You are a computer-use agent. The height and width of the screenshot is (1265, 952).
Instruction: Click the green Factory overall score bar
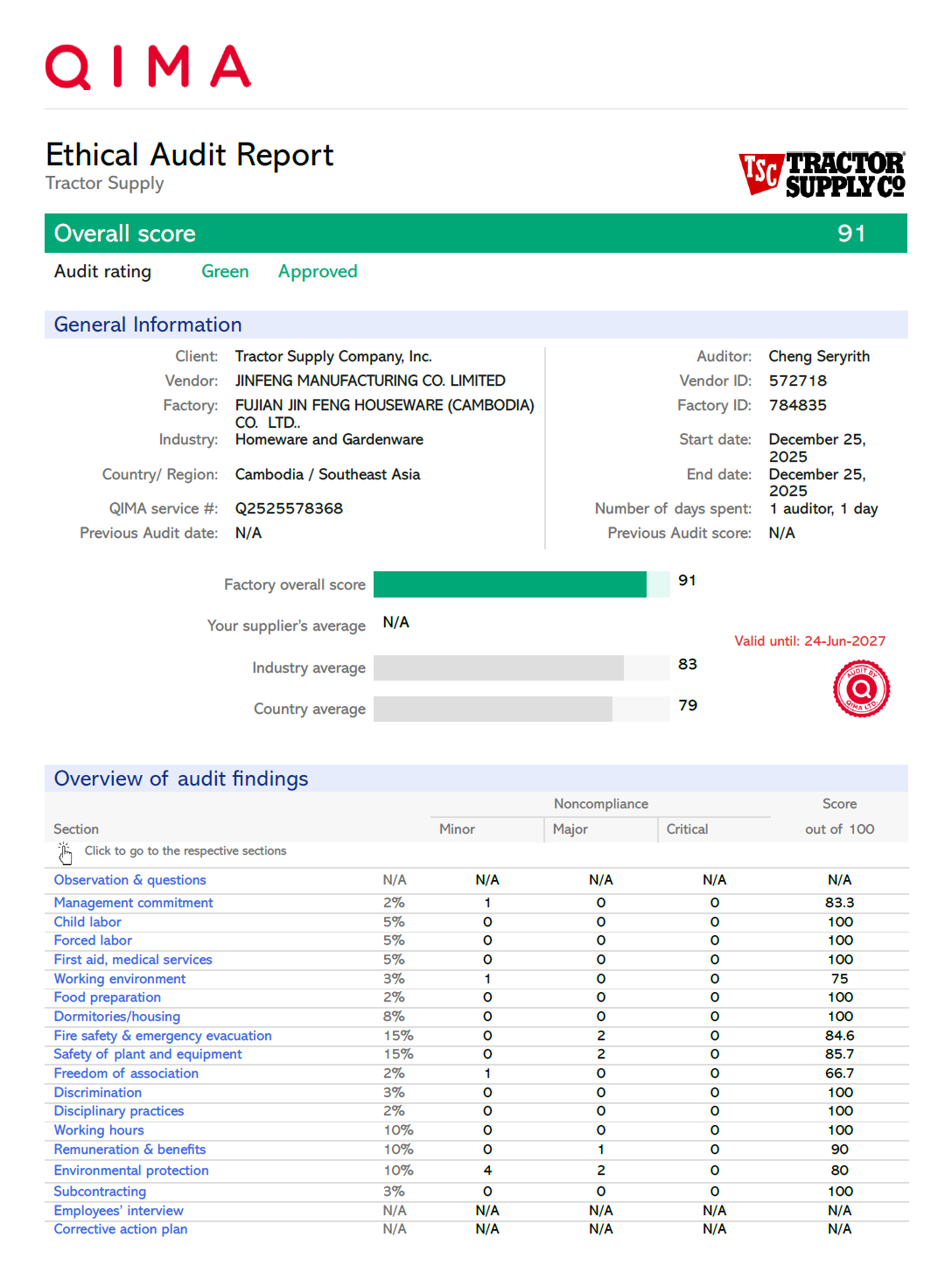tap(510, 584)
